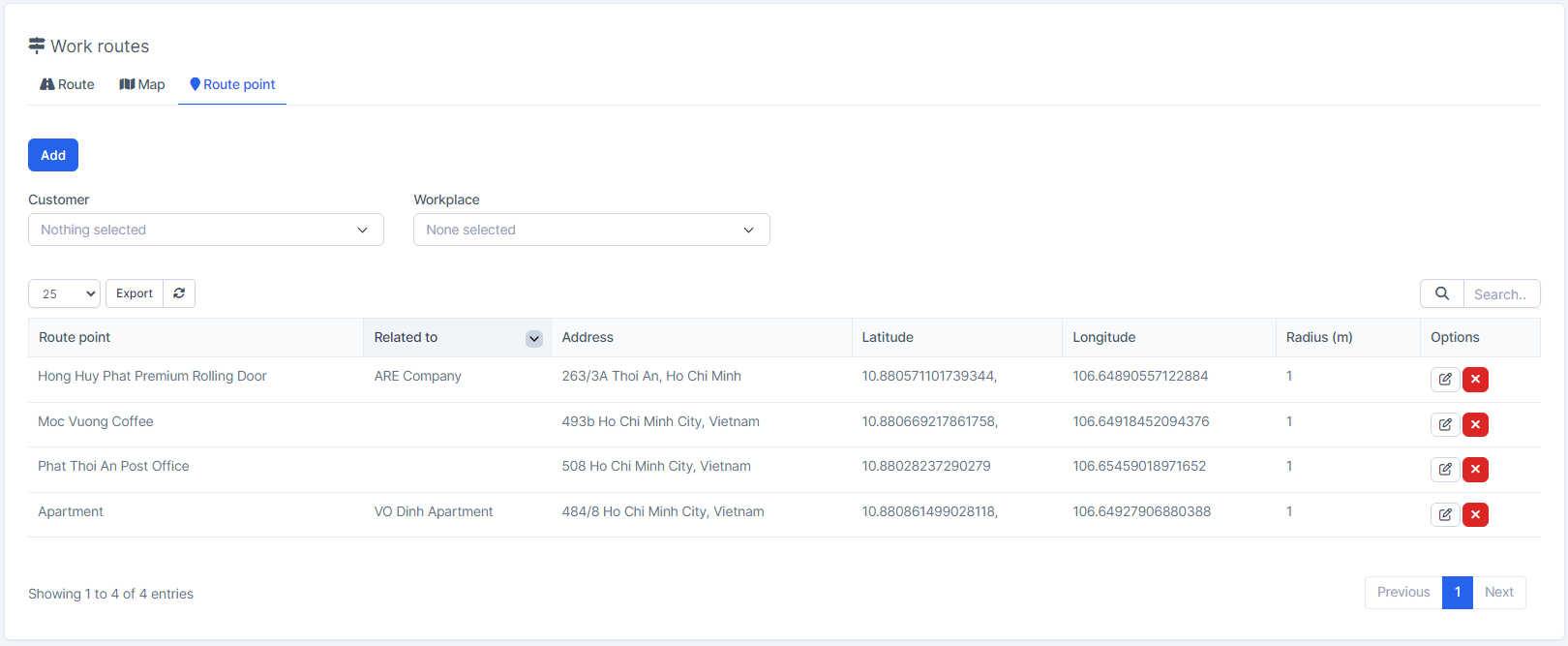Switch to the Map tab
The height and width of the screenshot is (646, 1568).
click(x=142, y=84)
